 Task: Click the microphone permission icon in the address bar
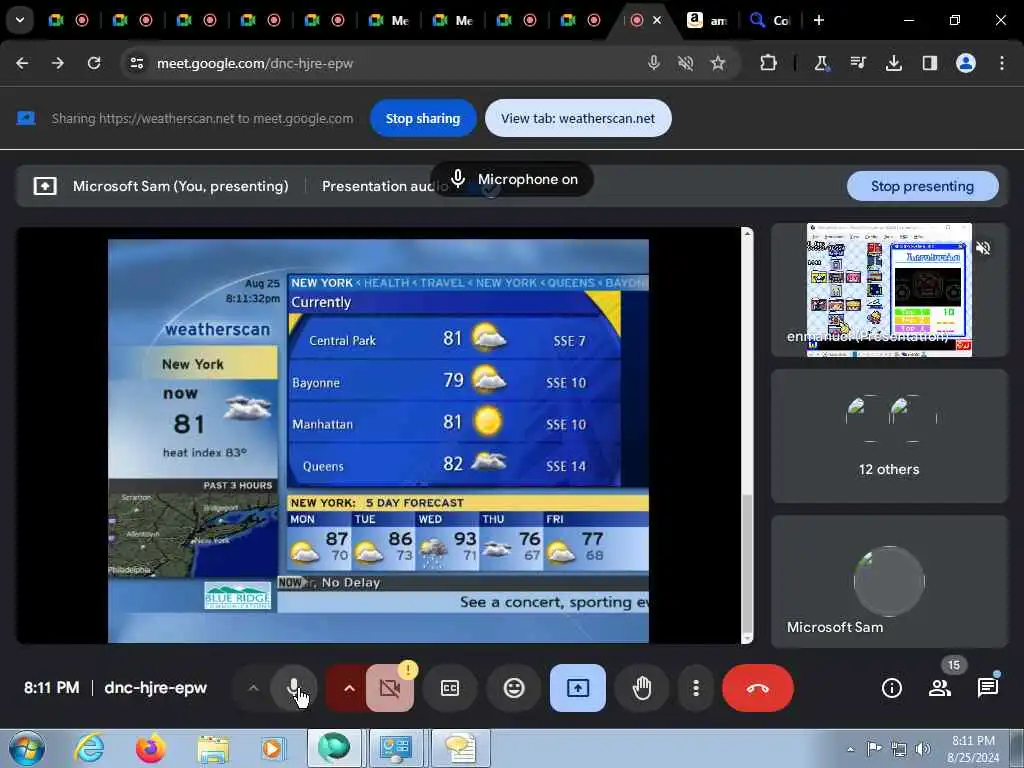(653, 63)
